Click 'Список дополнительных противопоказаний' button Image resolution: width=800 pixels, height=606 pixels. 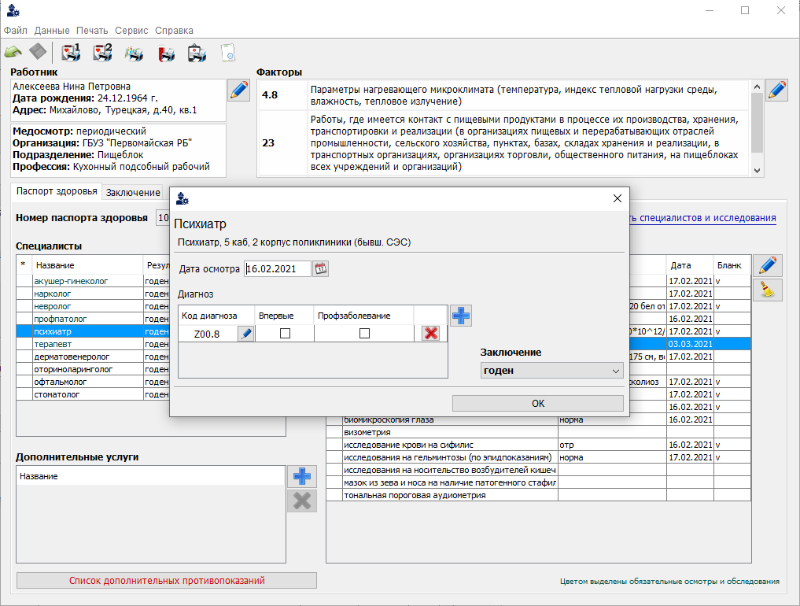click(166, 580)
